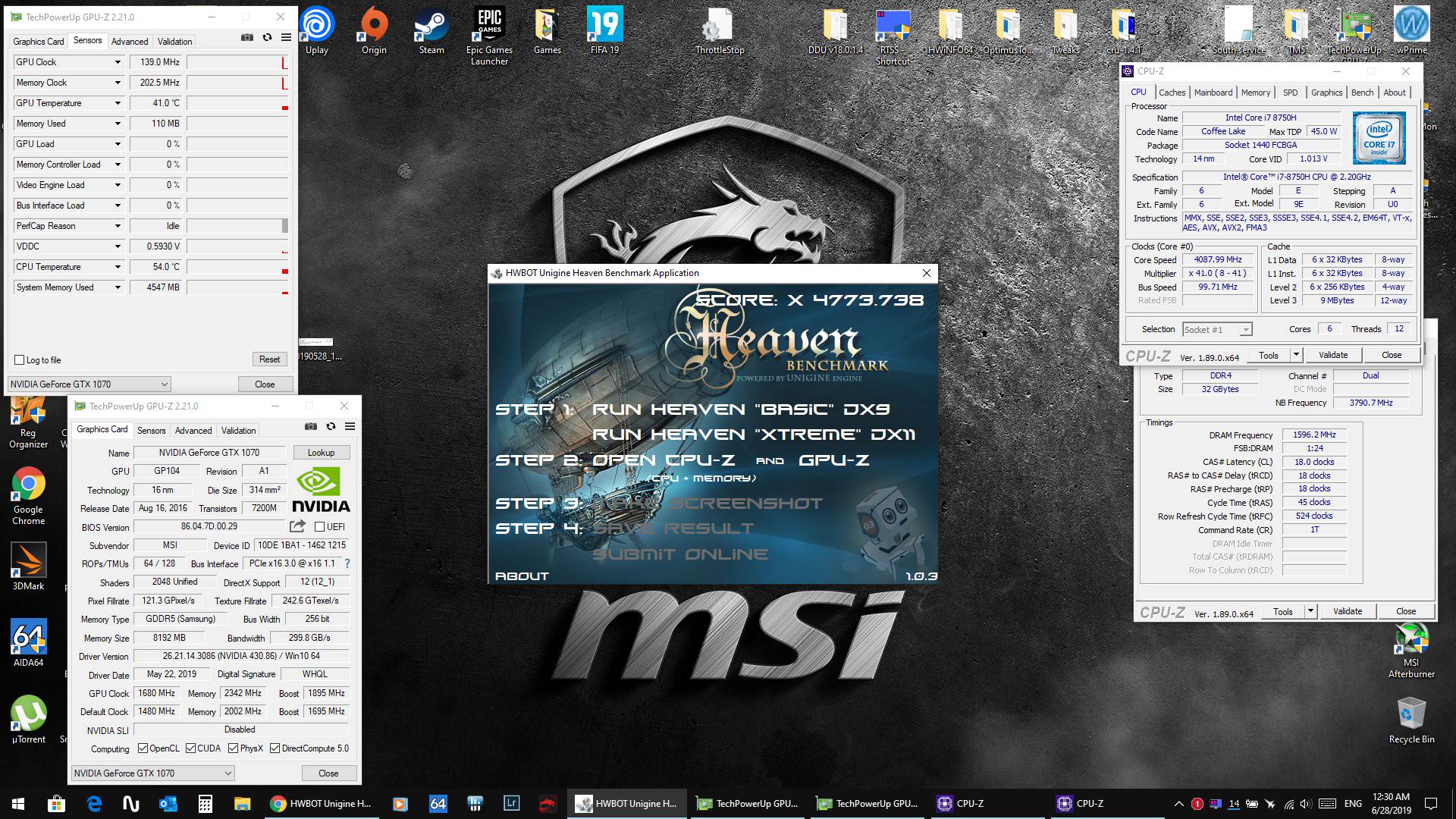Screen dimensions: 1456x819
Task: Open the notification center icon
Action: (1431, 804)
